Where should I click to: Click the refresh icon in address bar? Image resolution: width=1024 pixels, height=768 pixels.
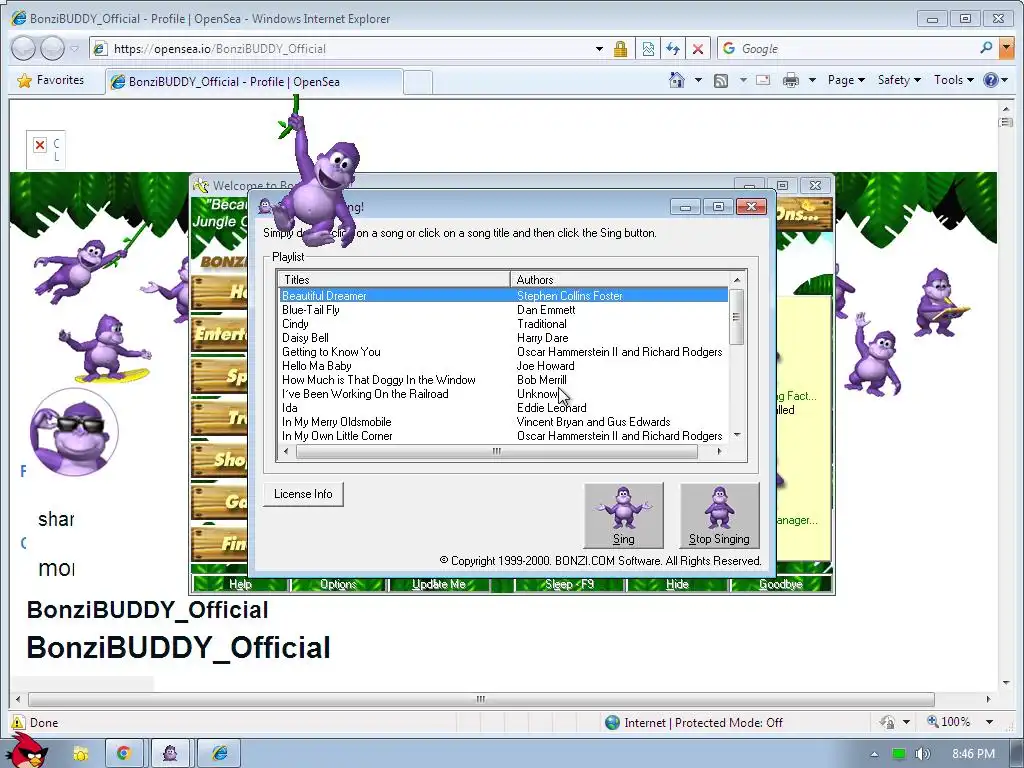(673, 48)
